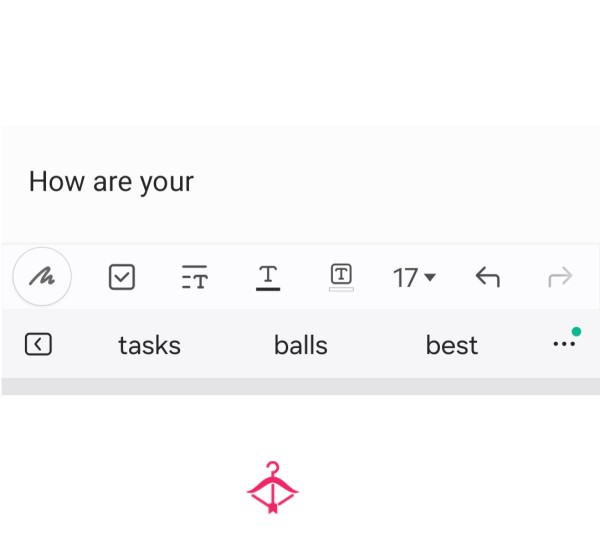Screen dimensions: 600x542
Task: Click on the word "How" in note
Action: [x=57, y=181]
